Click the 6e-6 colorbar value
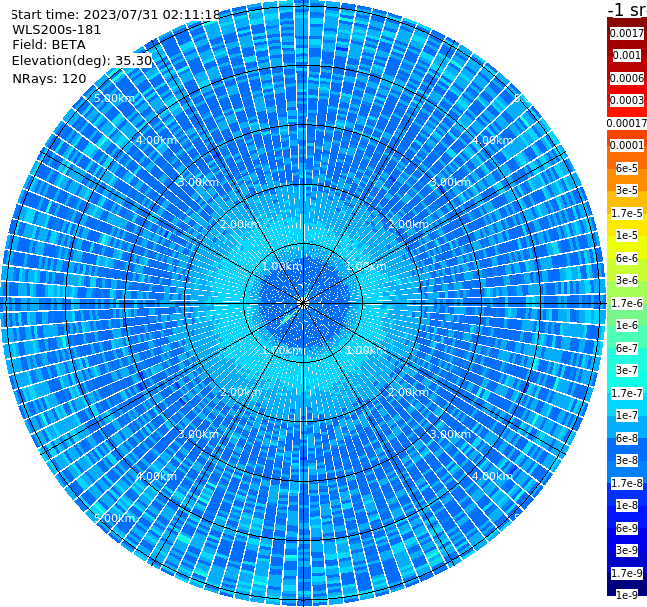 pos(627,258)
